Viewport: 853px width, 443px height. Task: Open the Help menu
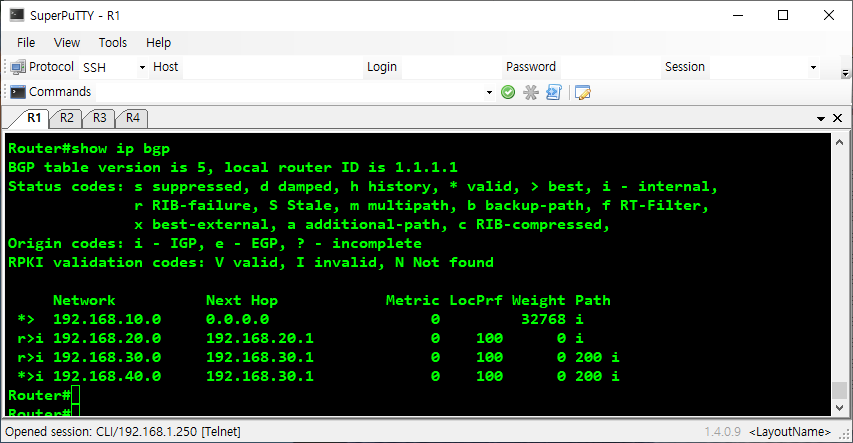click(158, 42)
